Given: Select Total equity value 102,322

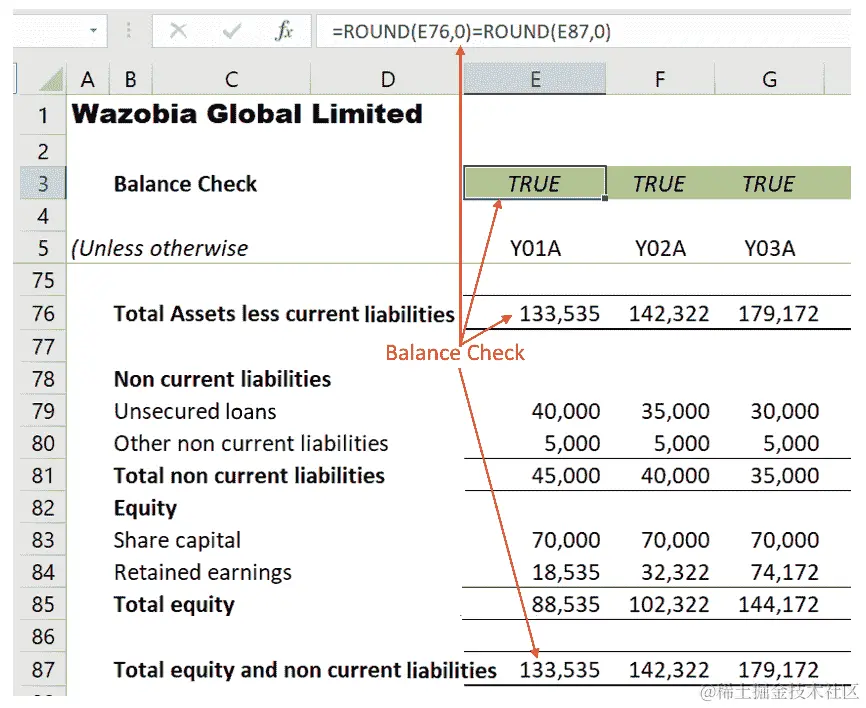Looking at the screenshot, I should tap(669, 605).
